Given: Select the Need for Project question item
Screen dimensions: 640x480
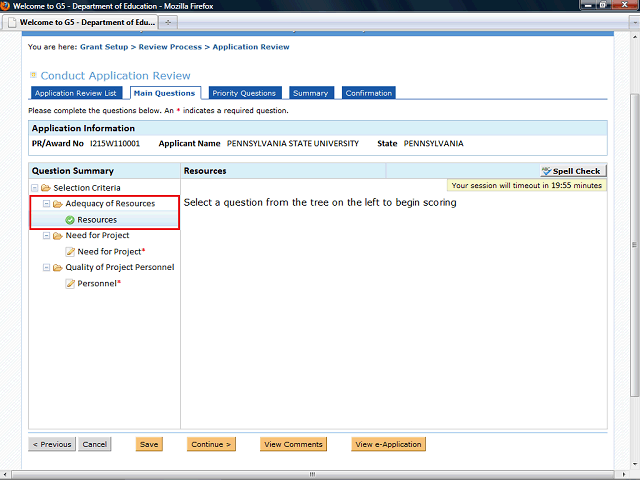Looking at the screenshot, I should coord(111,251).
